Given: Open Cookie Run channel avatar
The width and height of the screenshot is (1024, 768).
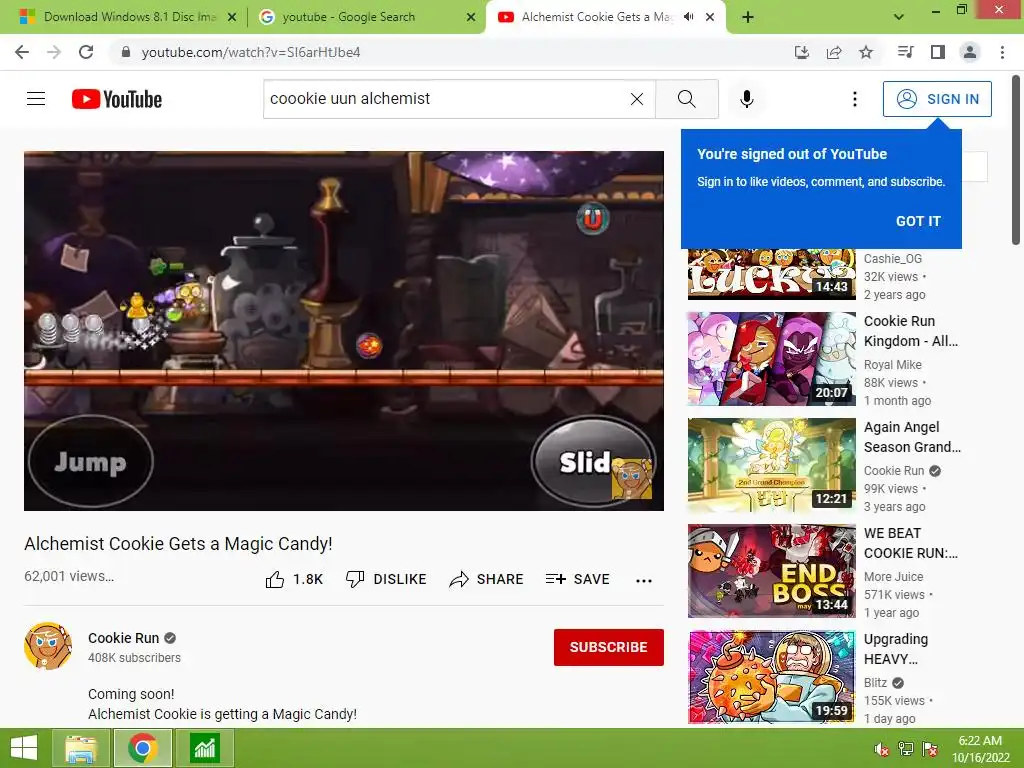Looking at the screenshot, I should [48, 645].
